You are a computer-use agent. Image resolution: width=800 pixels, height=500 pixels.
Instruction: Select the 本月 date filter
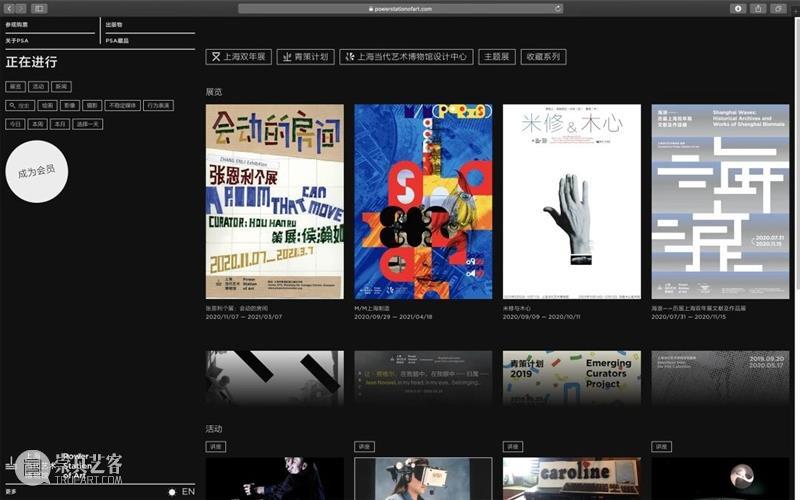coord(60,124)
